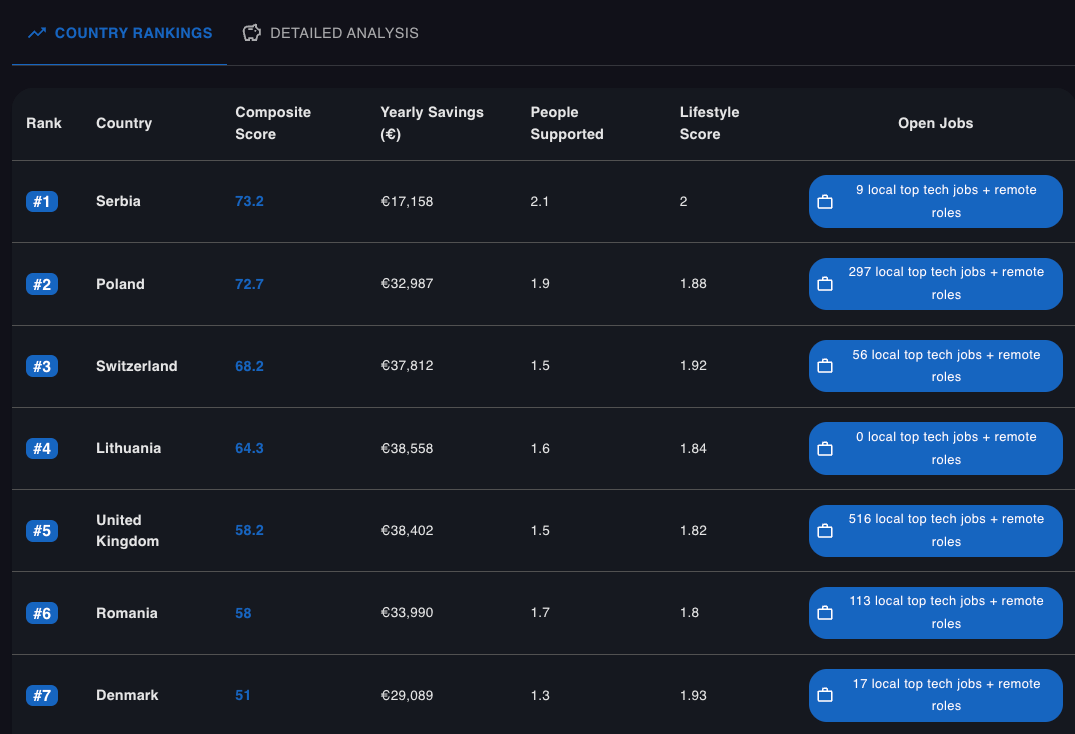Click composite score 72.7
Viewport: 1075px width, 734px height.
pos(250,284)
